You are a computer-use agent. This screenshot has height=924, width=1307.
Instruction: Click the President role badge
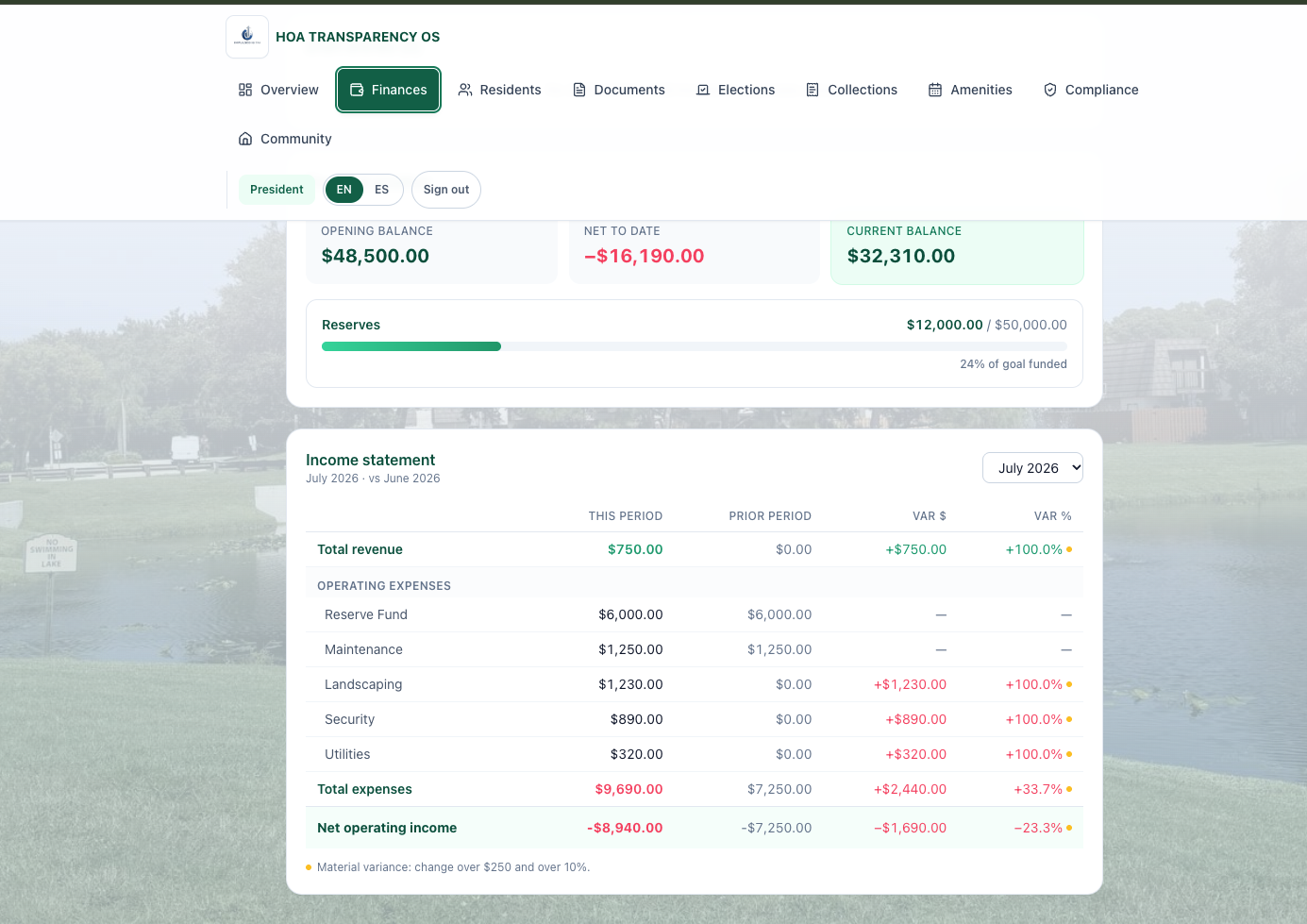(x=276, y=190)
